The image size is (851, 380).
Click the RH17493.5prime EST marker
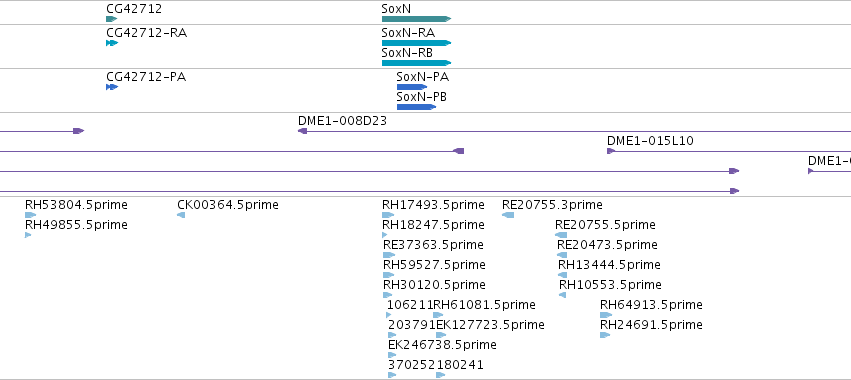coord(388,215)
